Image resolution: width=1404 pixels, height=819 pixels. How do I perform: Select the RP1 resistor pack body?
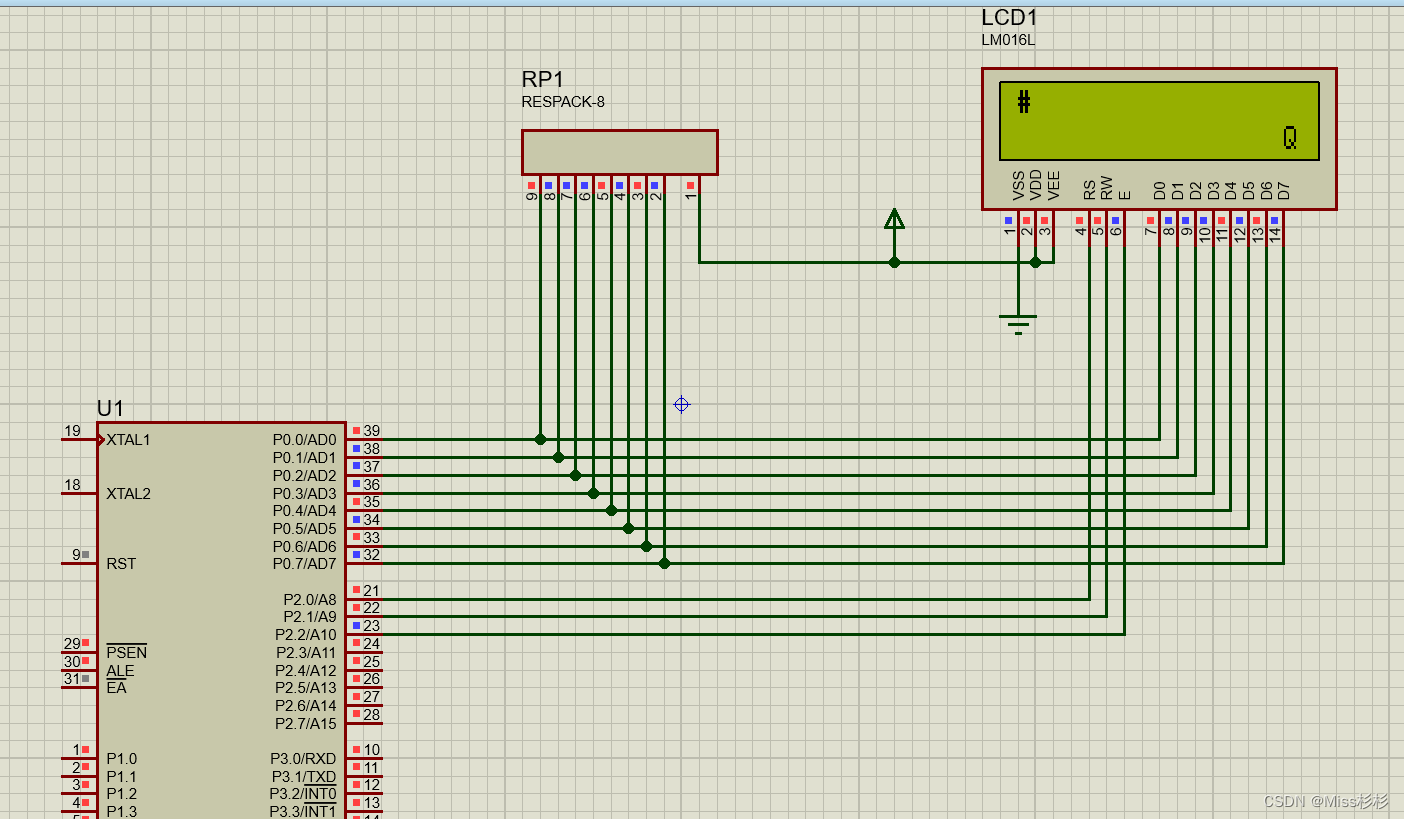(619, 152)
